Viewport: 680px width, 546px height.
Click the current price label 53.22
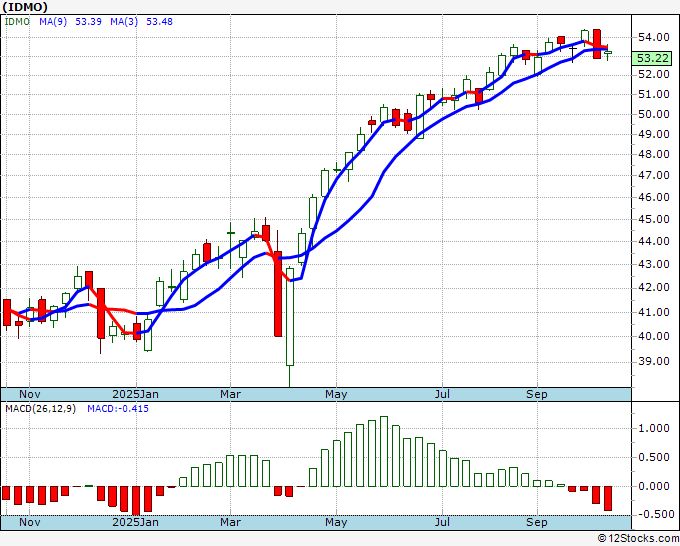click(x=653, y=58)
